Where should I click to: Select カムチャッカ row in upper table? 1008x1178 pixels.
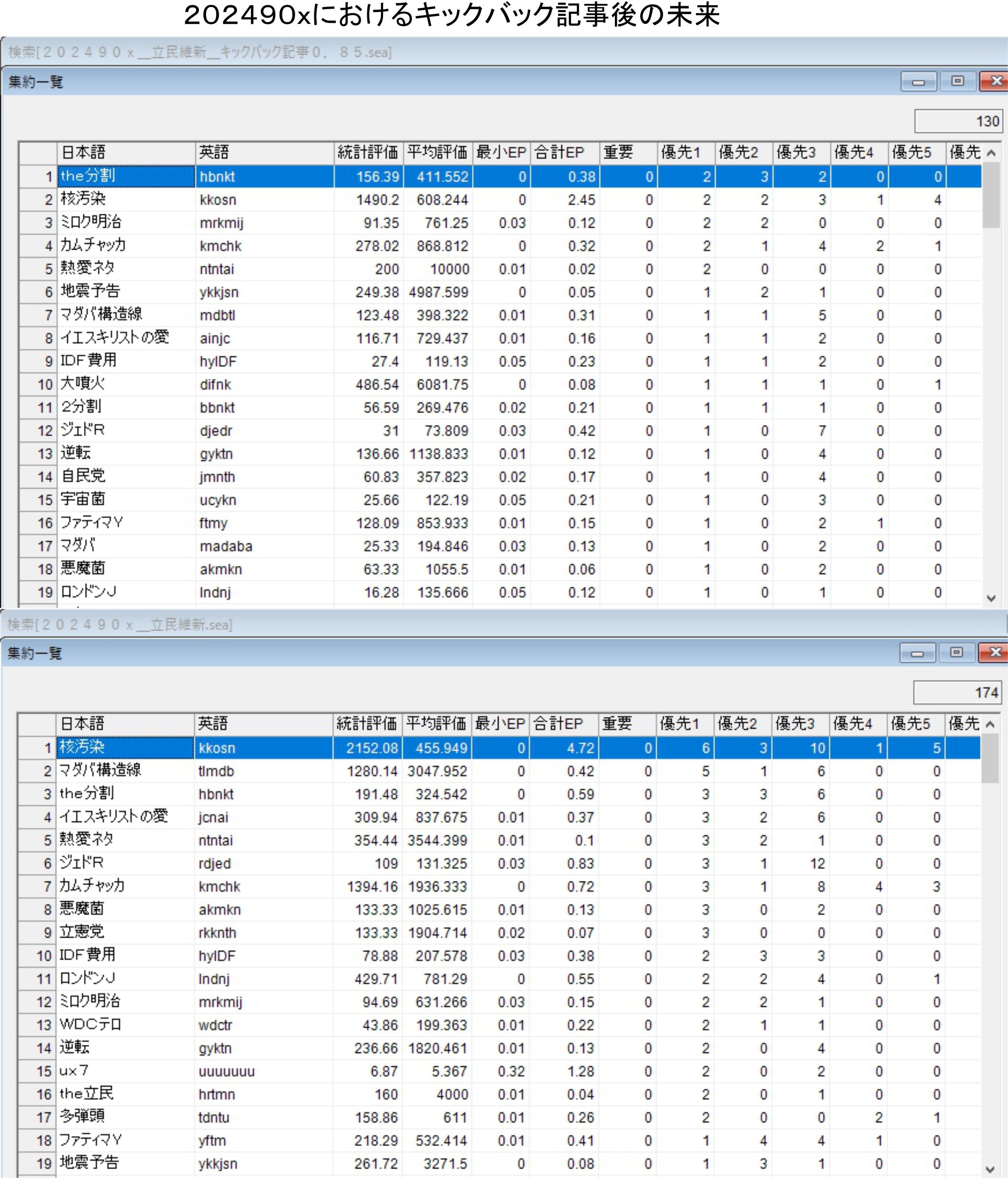(500, 246)
